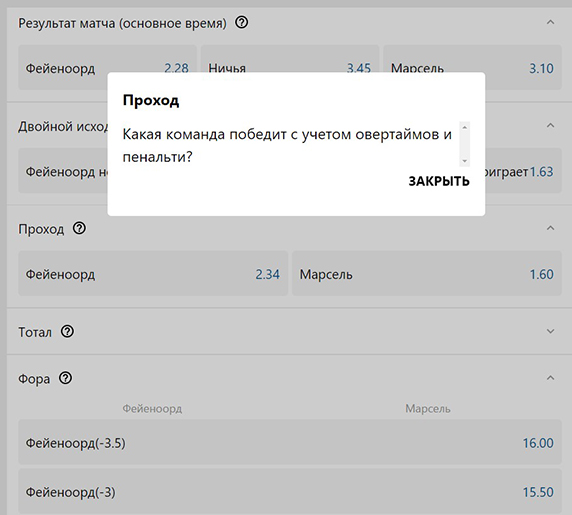Collapse Двойной исход section chevron
572x515 pixels.
(x=550, y=126)
